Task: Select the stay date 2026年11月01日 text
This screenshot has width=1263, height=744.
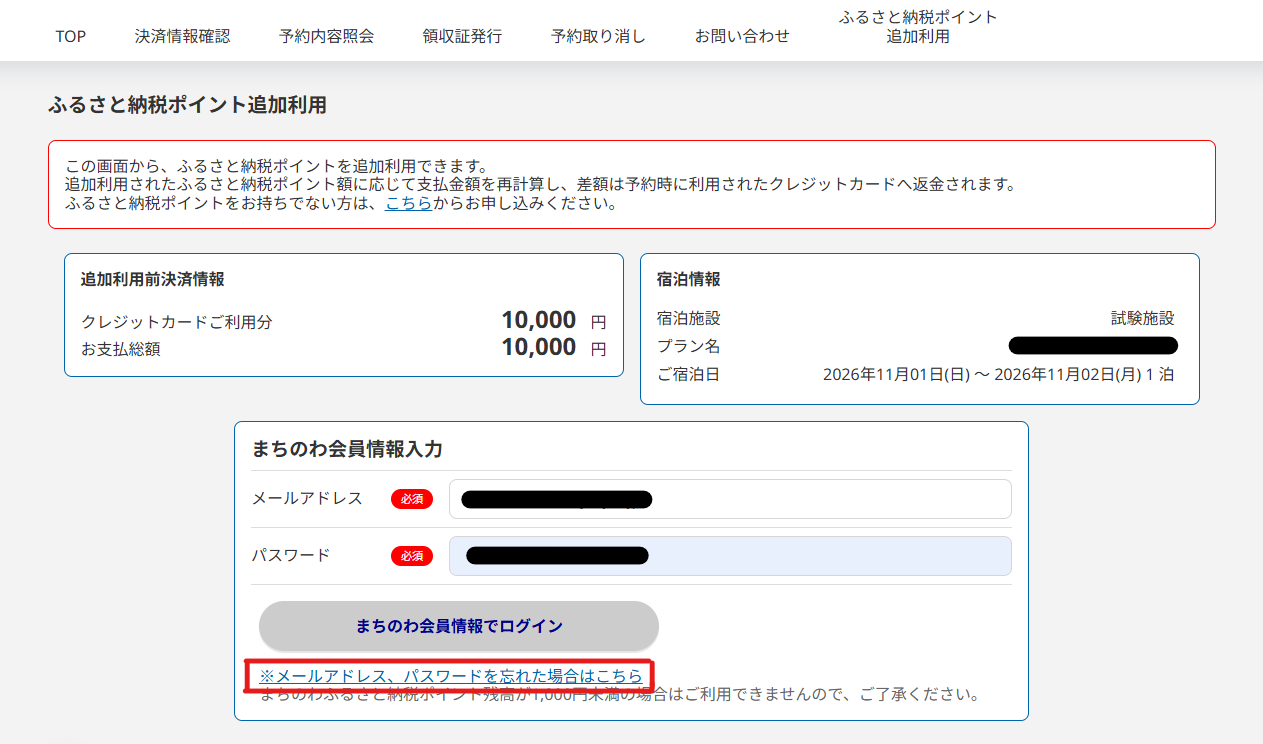Action: 897,375
